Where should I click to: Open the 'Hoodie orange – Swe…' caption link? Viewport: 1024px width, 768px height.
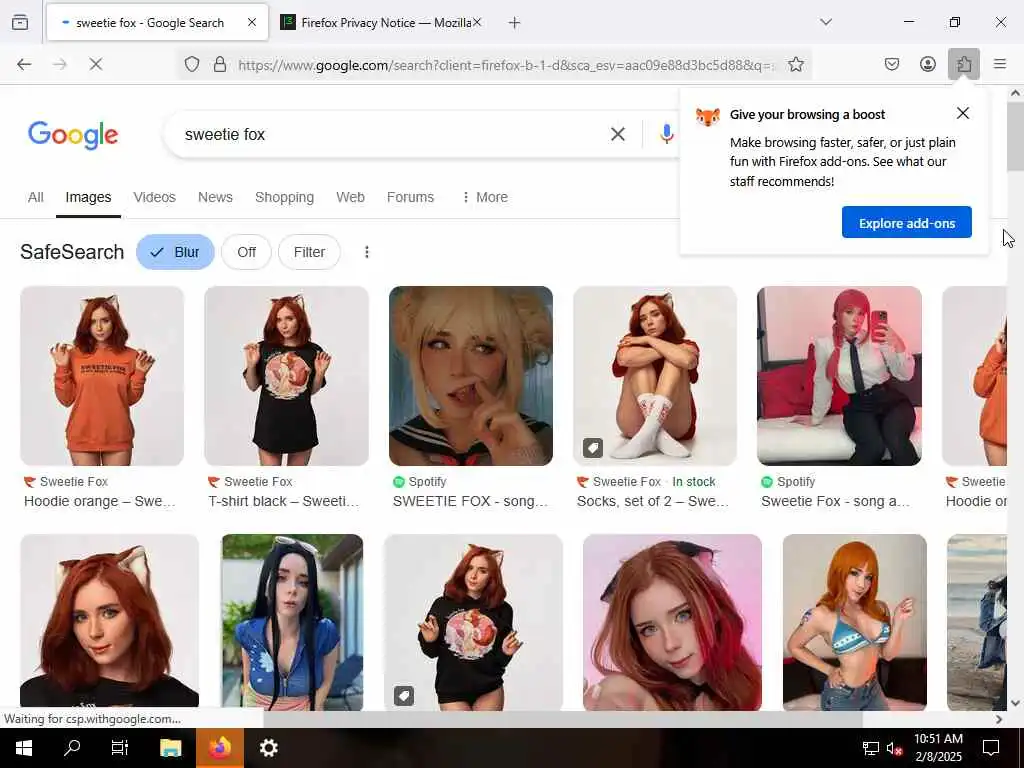99,502
